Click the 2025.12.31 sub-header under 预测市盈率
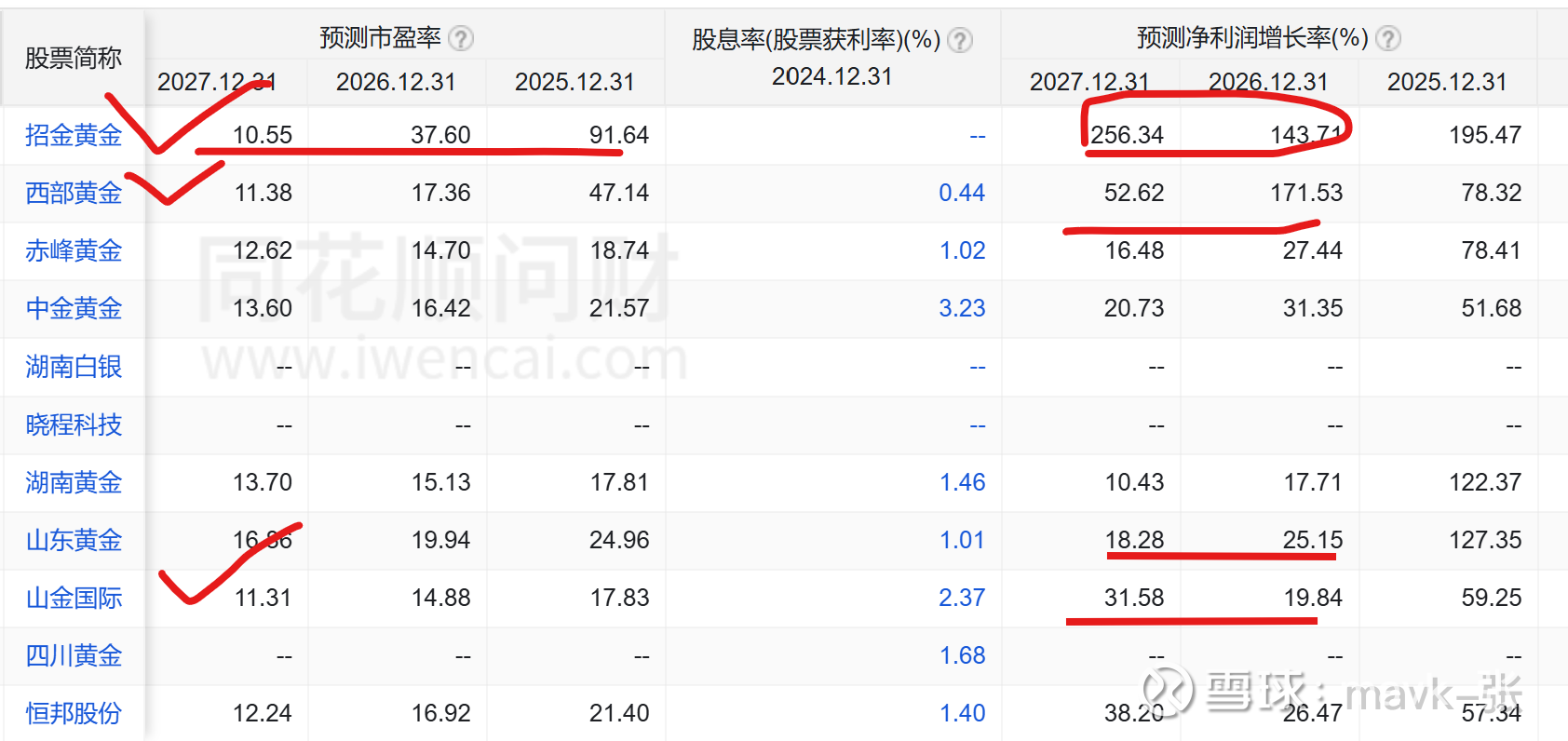The image size is (1568, 741). coord(574,82)
